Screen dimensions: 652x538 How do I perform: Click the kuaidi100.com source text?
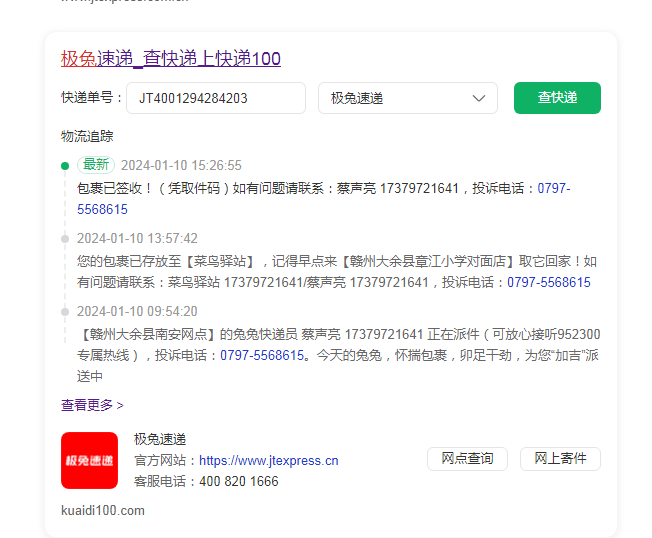coord(103,511)
